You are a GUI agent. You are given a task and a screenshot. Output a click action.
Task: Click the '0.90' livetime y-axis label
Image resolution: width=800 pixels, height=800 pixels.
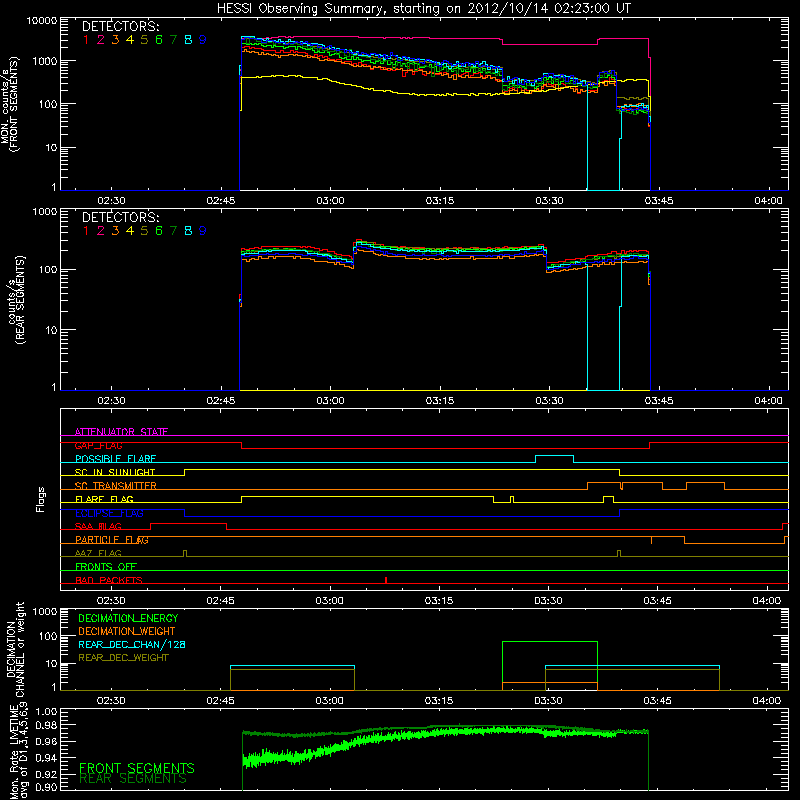47,787
